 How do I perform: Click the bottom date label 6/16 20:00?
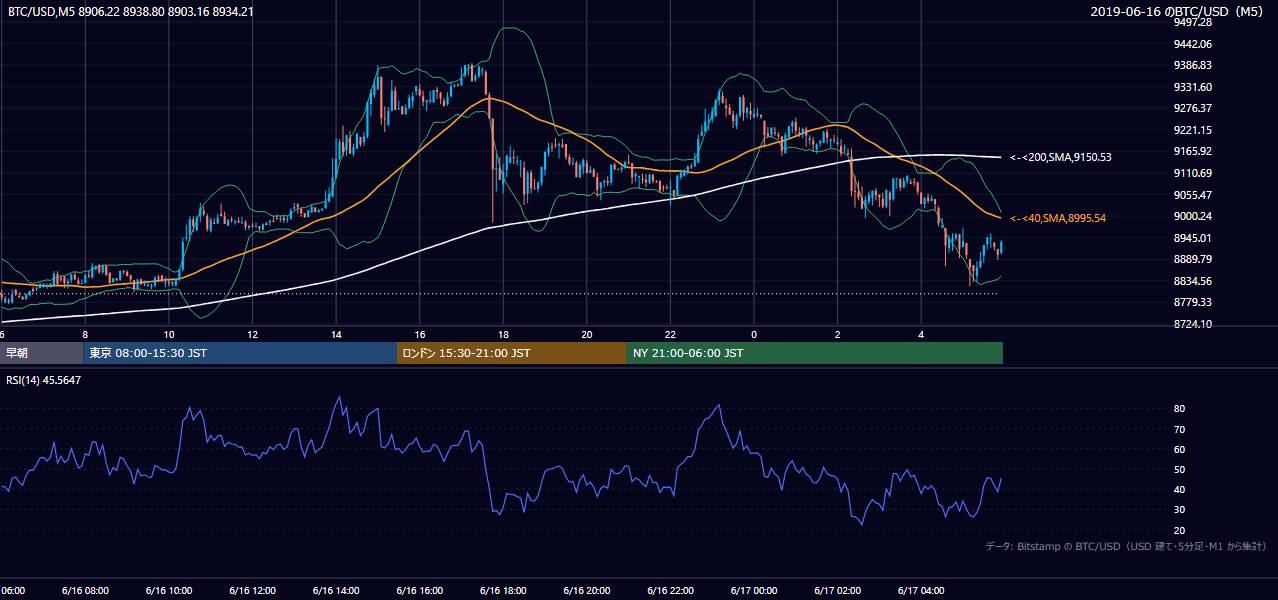[587, 591]
